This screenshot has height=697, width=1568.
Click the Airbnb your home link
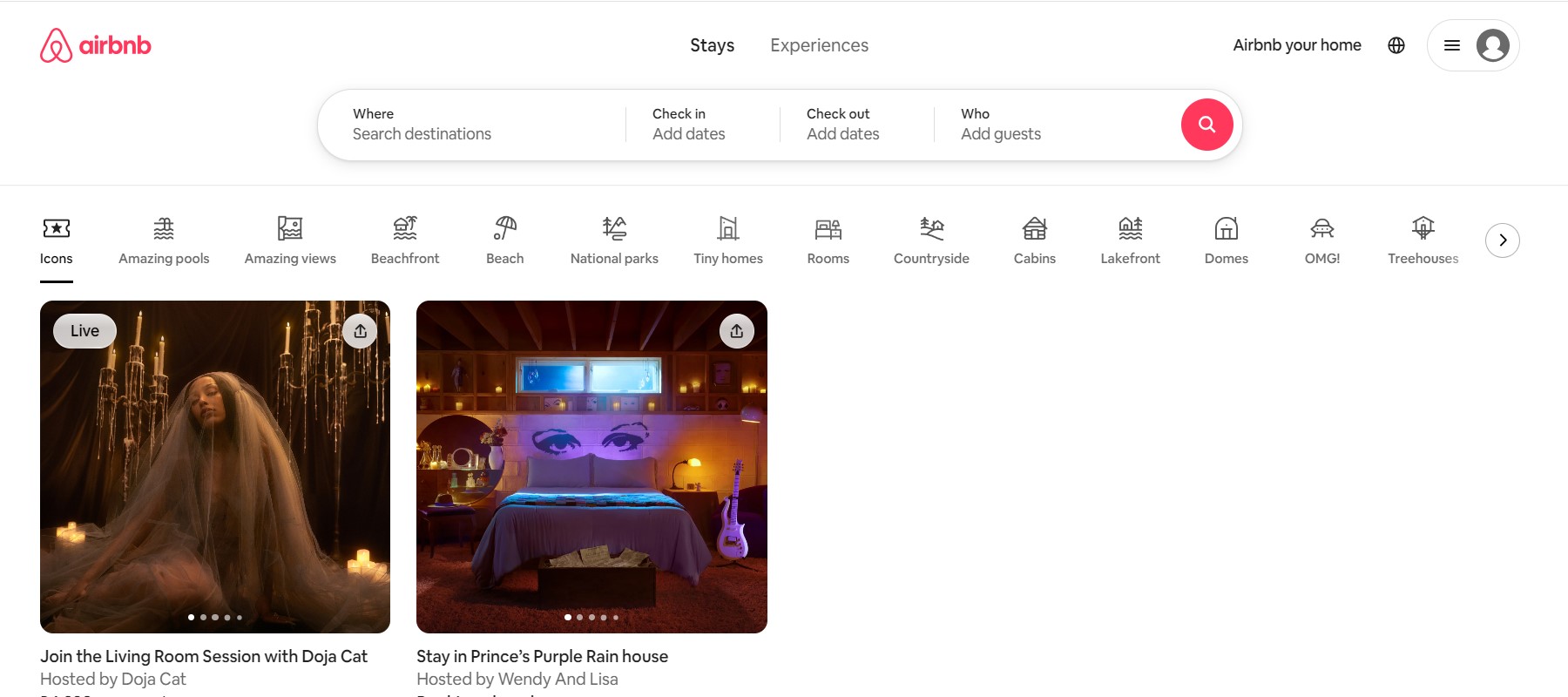(x=1297, y=44)
